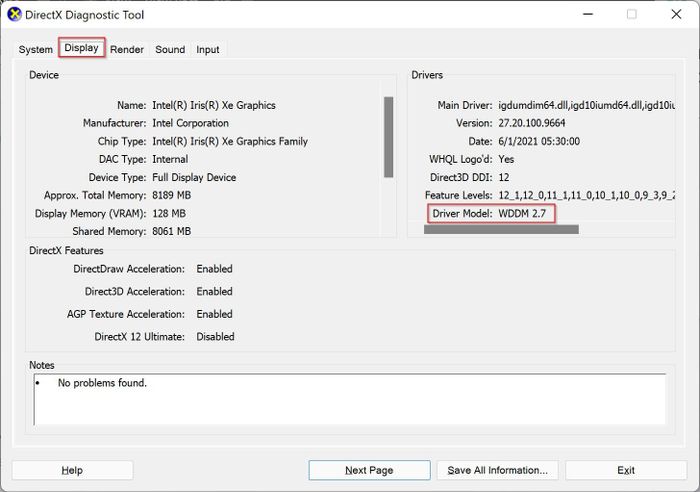Open the Input tab
Screen dimensions: 700x492
[x=208, y=50]
